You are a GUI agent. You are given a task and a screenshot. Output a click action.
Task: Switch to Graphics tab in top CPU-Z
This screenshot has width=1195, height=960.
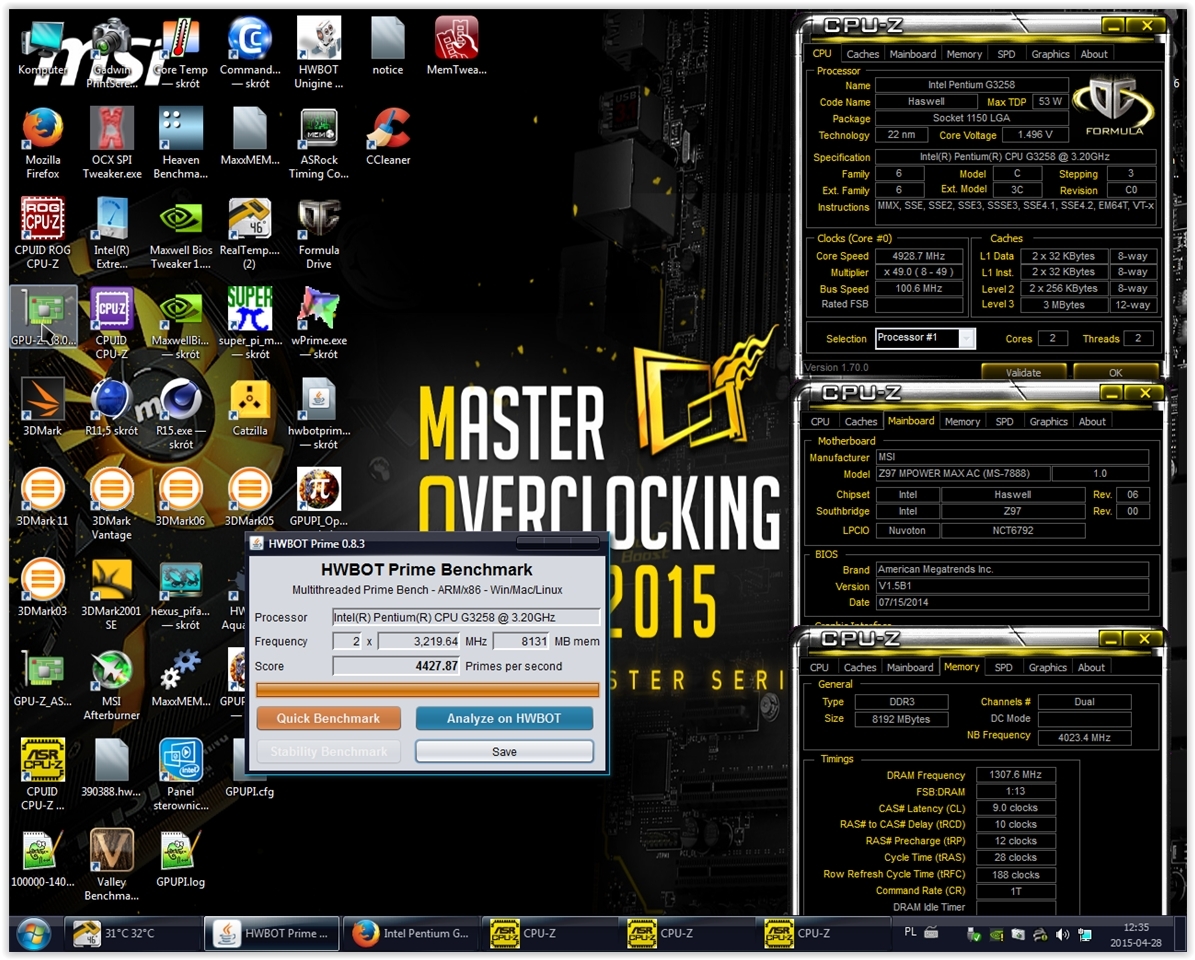1049,54
